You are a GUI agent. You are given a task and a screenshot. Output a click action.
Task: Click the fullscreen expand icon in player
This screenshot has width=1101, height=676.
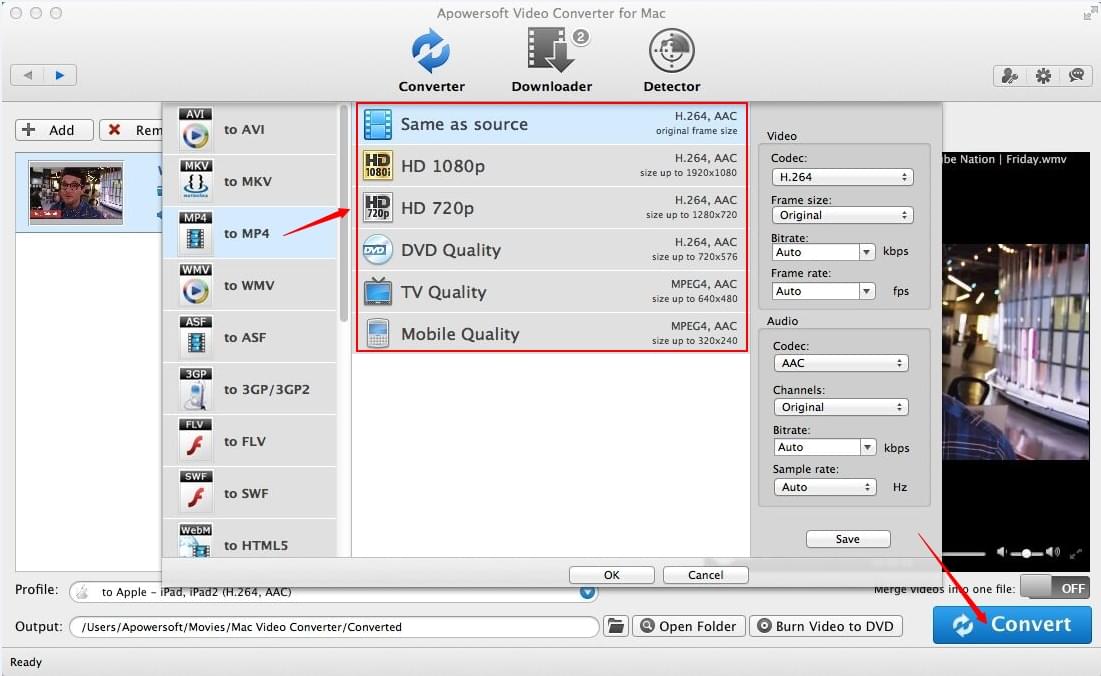1076,553
